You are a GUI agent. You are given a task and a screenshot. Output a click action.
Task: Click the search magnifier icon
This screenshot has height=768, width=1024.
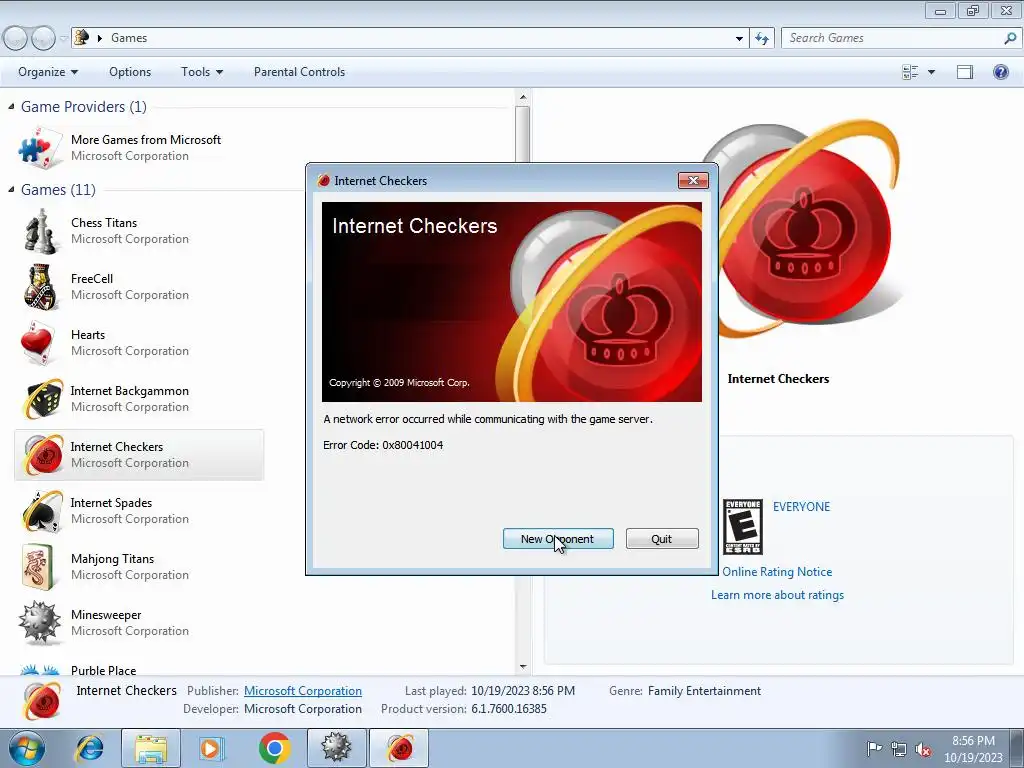tap(1010, 38)
